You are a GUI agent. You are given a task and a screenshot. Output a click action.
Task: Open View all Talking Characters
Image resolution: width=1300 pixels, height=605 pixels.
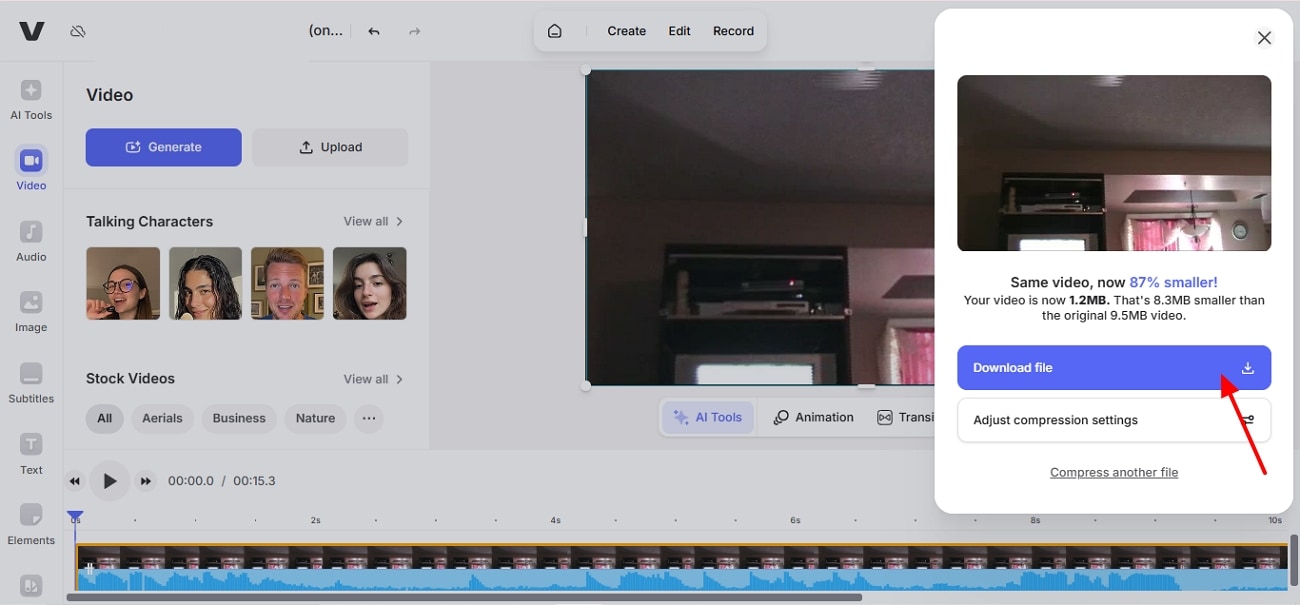(x=373, y=221)
